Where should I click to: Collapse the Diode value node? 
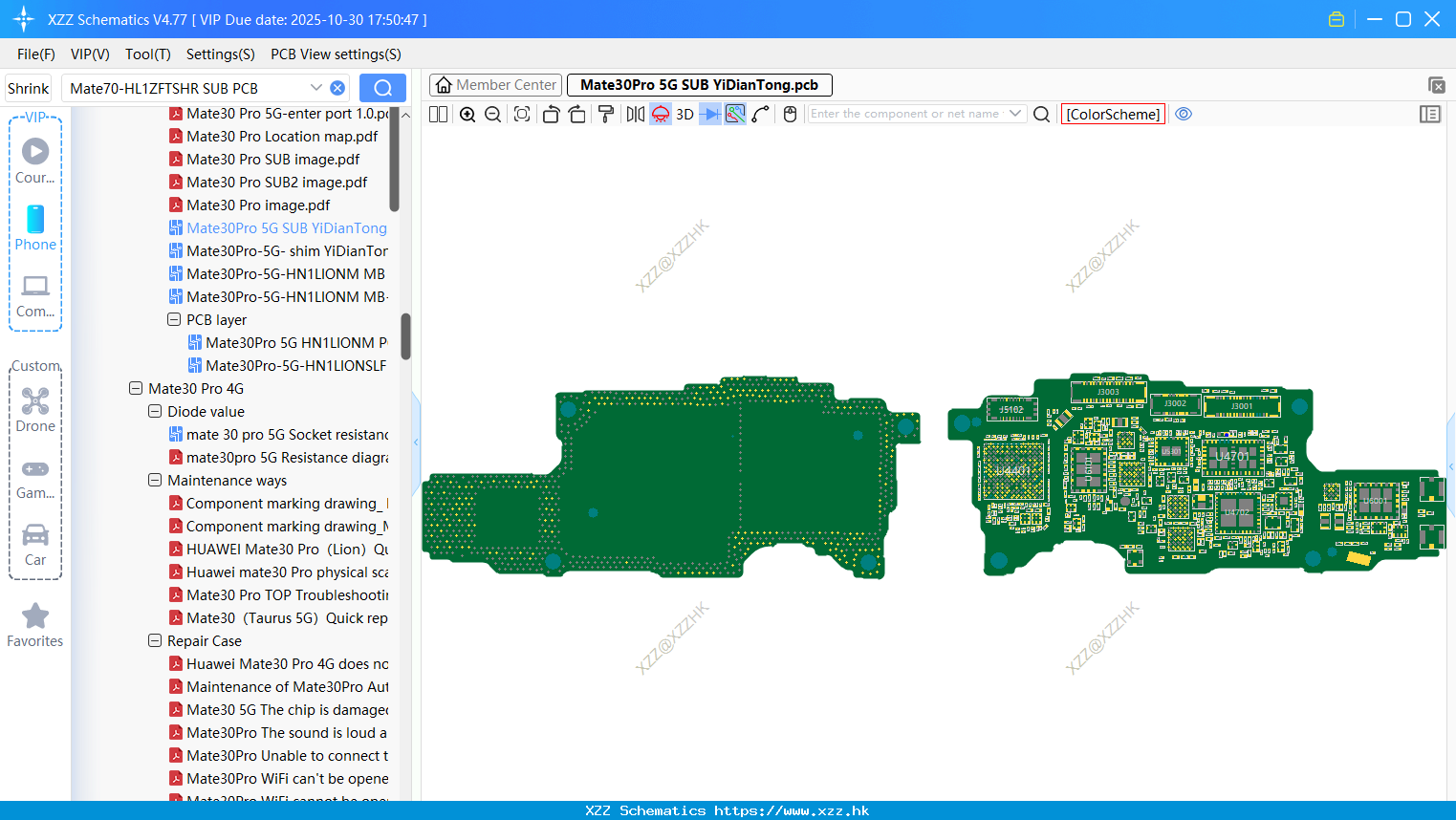155,411
